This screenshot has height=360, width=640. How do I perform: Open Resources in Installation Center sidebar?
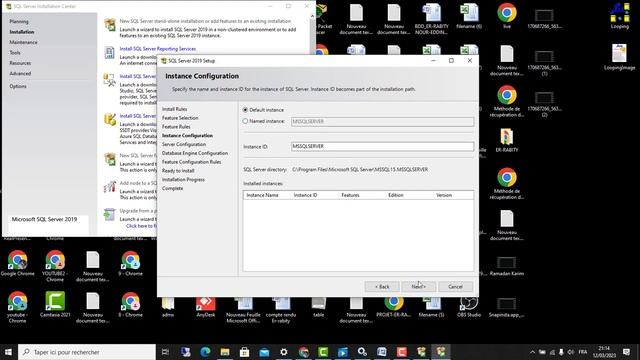coord(20,63)
